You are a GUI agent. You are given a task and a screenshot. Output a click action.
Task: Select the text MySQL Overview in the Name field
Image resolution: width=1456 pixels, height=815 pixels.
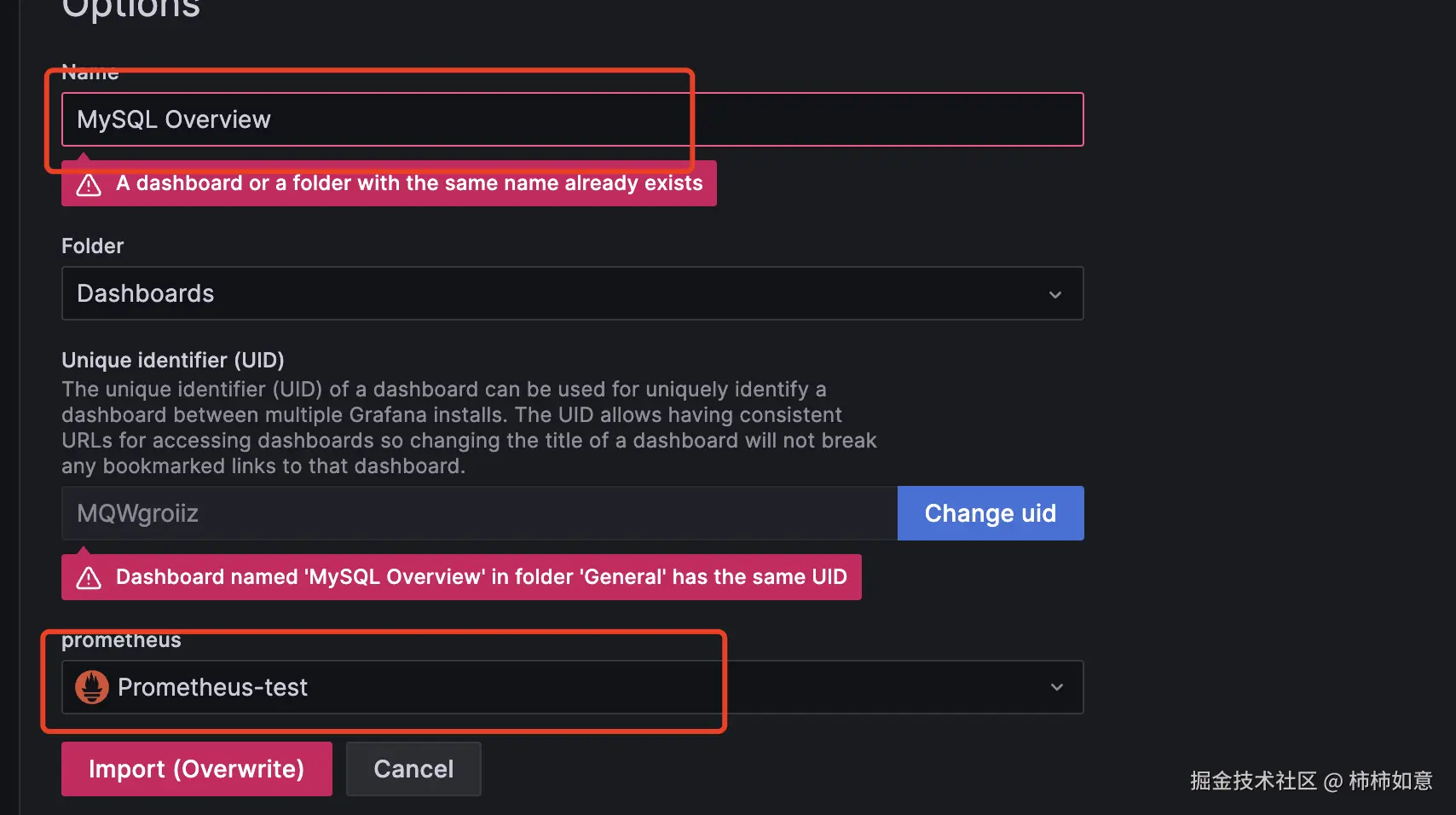coord(173,119)
